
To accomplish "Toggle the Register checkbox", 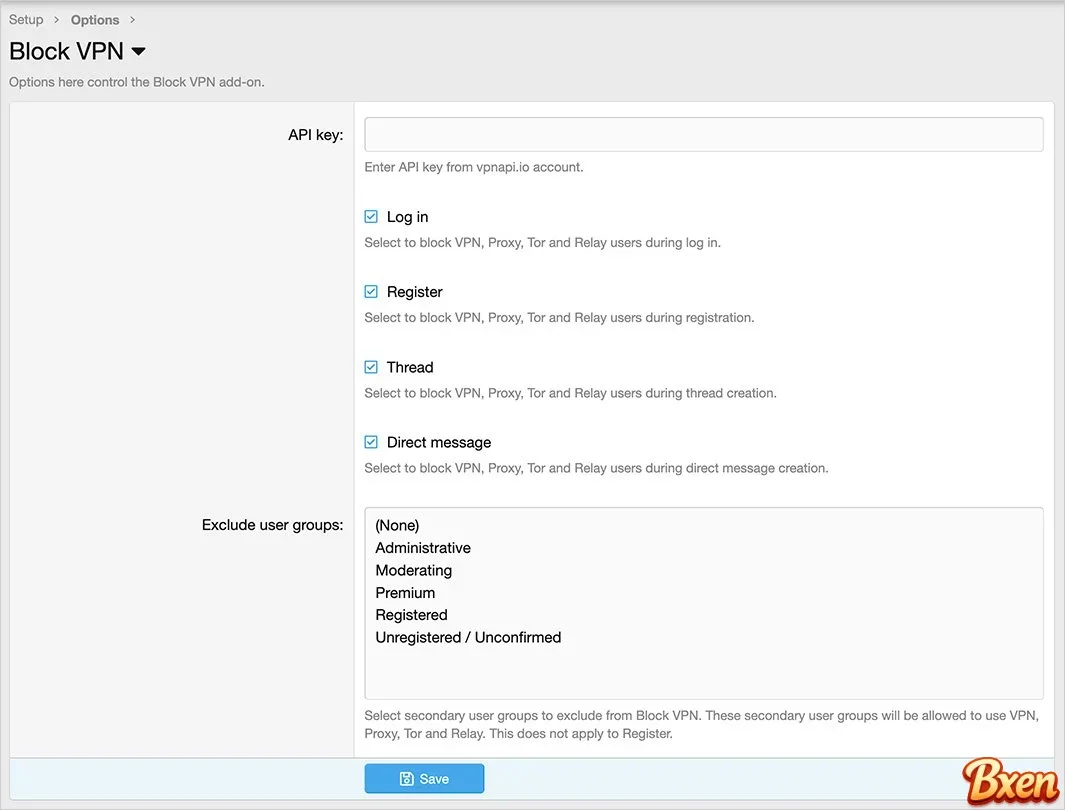I will coord(371,292).
